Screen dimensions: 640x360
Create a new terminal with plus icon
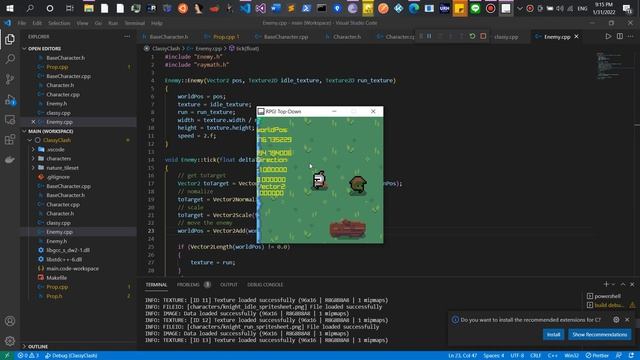[x=606, y=284]
